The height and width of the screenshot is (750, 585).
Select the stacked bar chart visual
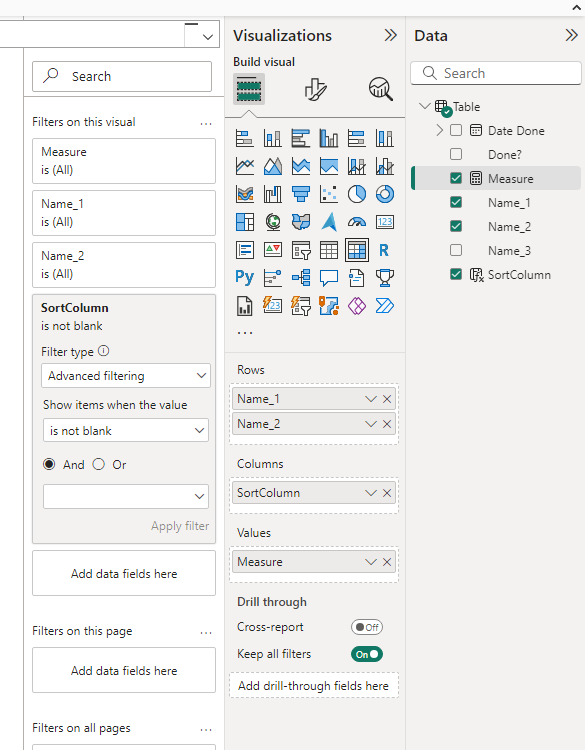click(244, 139)
